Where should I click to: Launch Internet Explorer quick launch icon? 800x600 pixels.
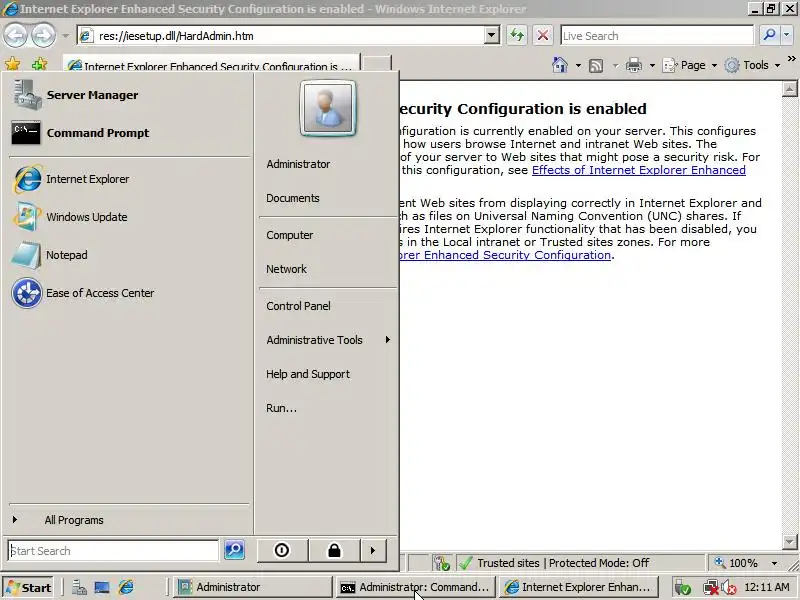(126, 588)
